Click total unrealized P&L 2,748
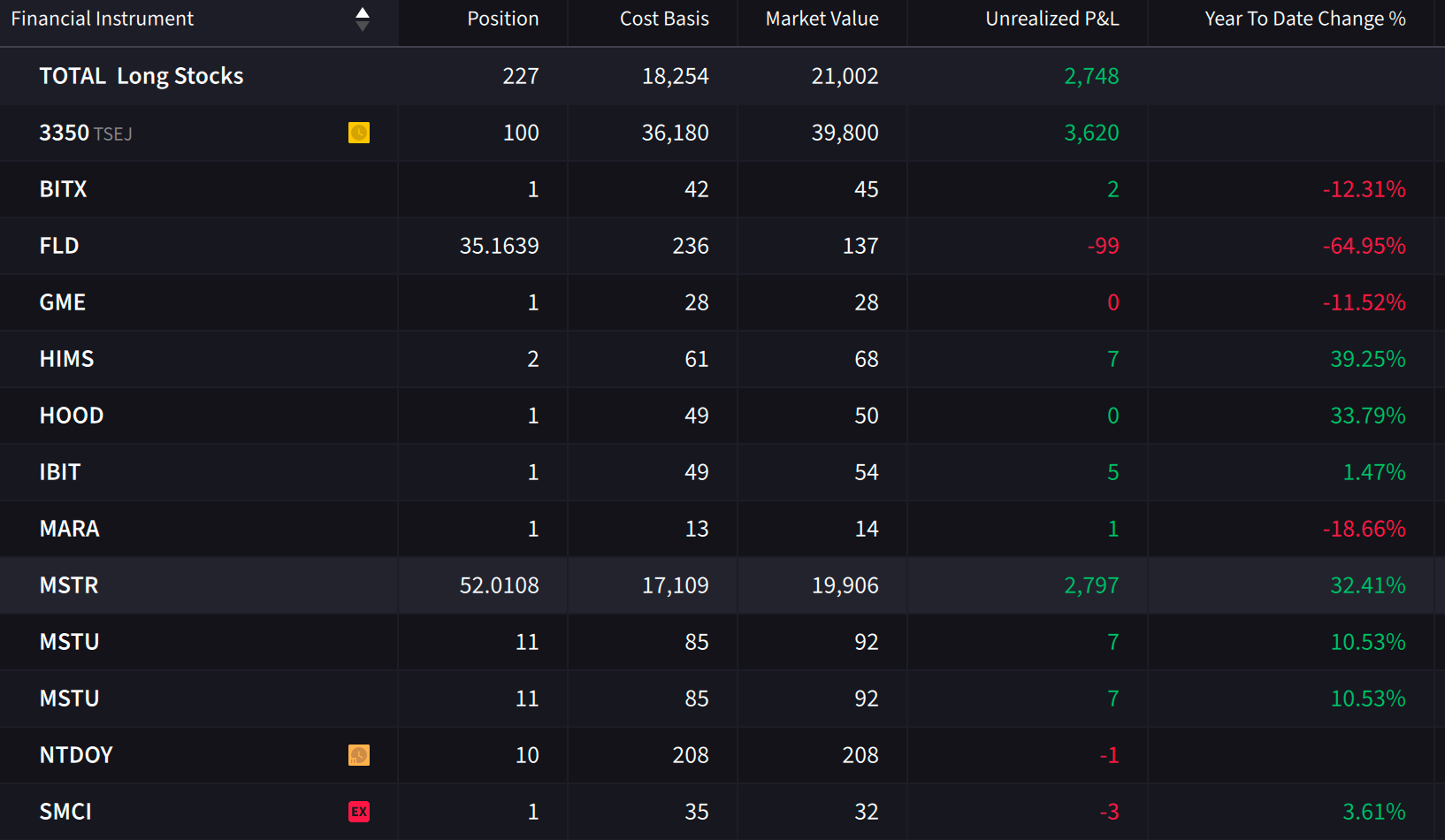Image resolution: width=1445 pixels, height=840 pixels. [1091, 76]
